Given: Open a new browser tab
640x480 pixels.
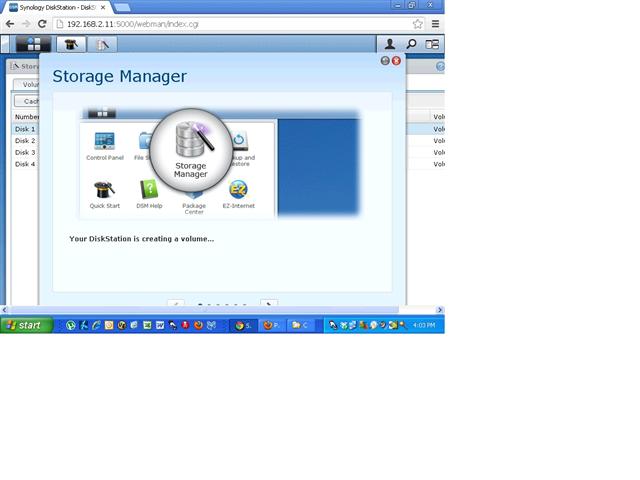Looking at the screenshot, I should 122,7.
